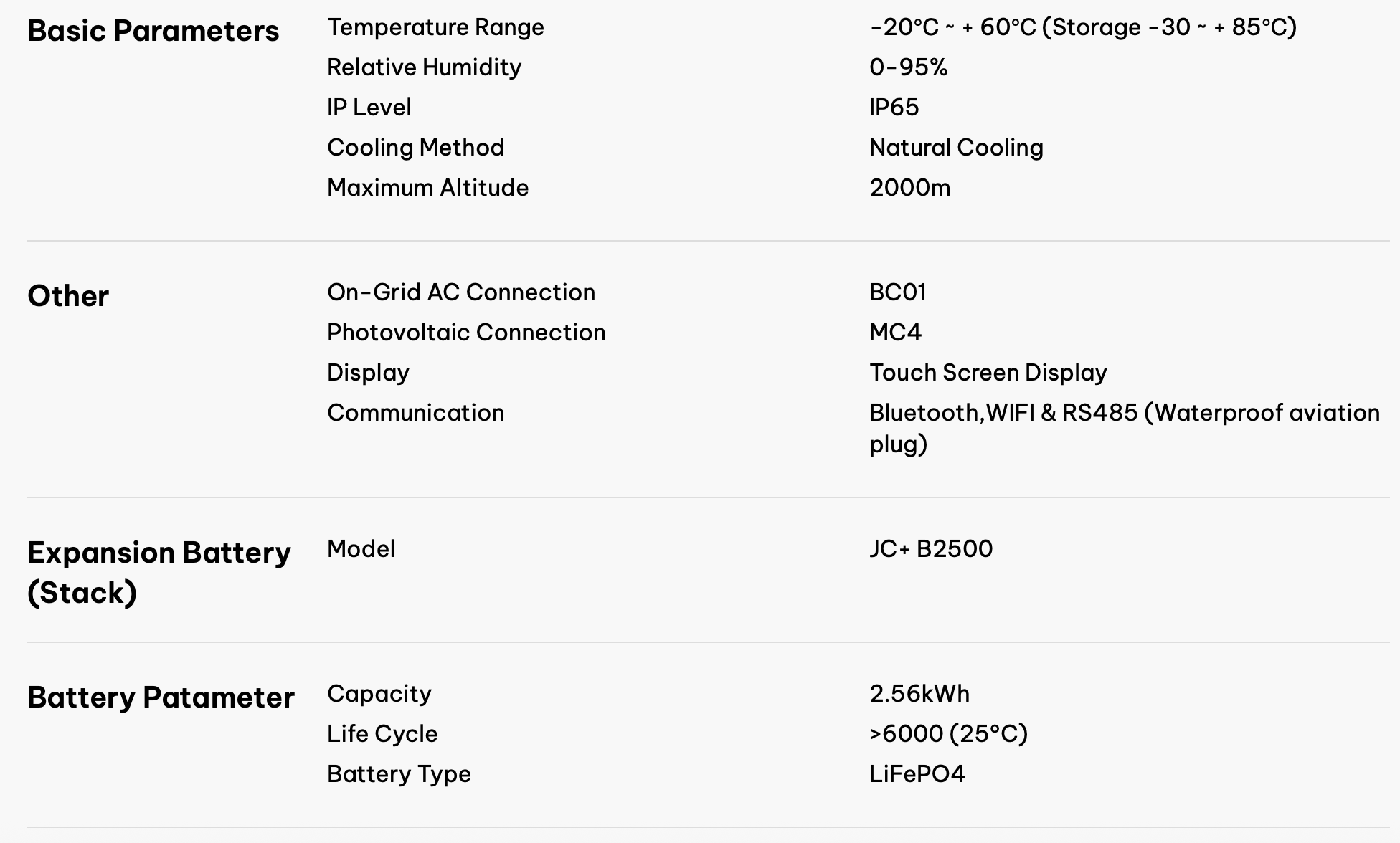1400x843 pixels.
Task: Click the 2000m altitude value
Action: [909, 188]
